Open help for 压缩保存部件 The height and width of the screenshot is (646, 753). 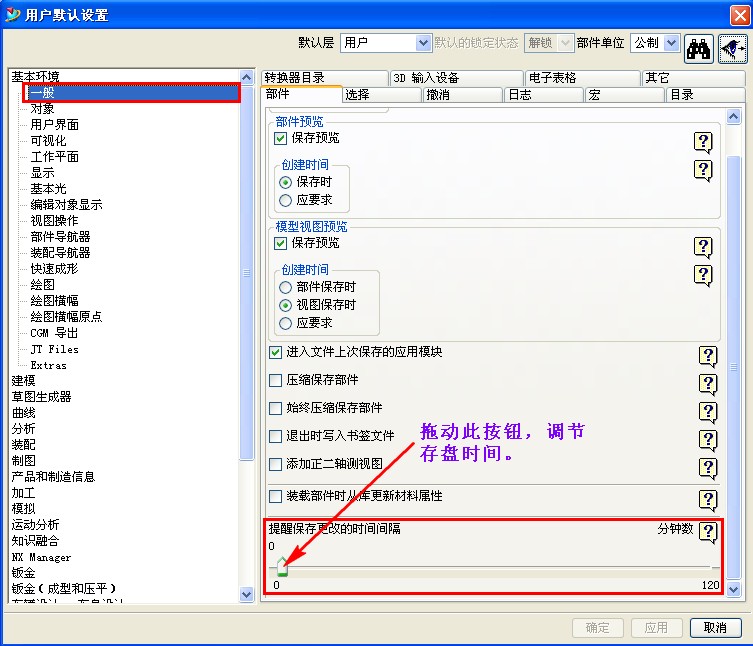708,384
